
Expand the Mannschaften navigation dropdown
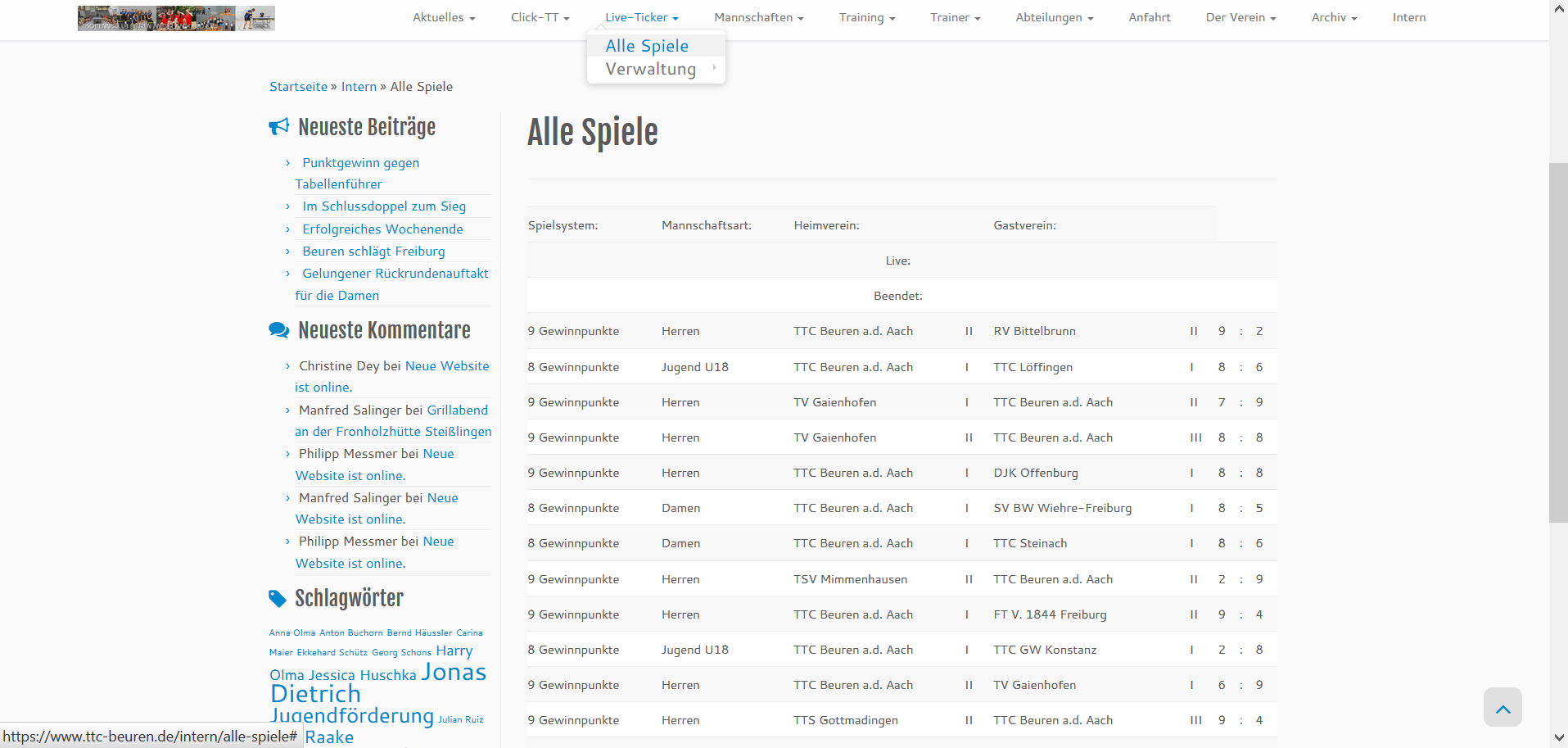click(758, 17)
